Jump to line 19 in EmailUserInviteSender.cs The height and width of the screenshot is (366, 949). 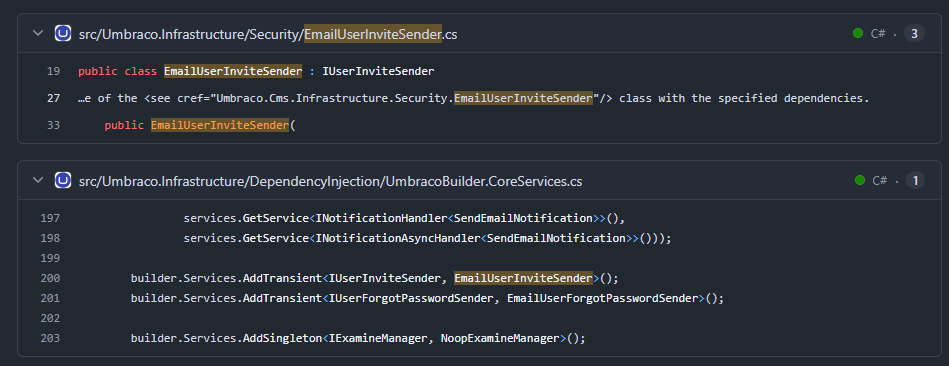(x=53, y=71)
